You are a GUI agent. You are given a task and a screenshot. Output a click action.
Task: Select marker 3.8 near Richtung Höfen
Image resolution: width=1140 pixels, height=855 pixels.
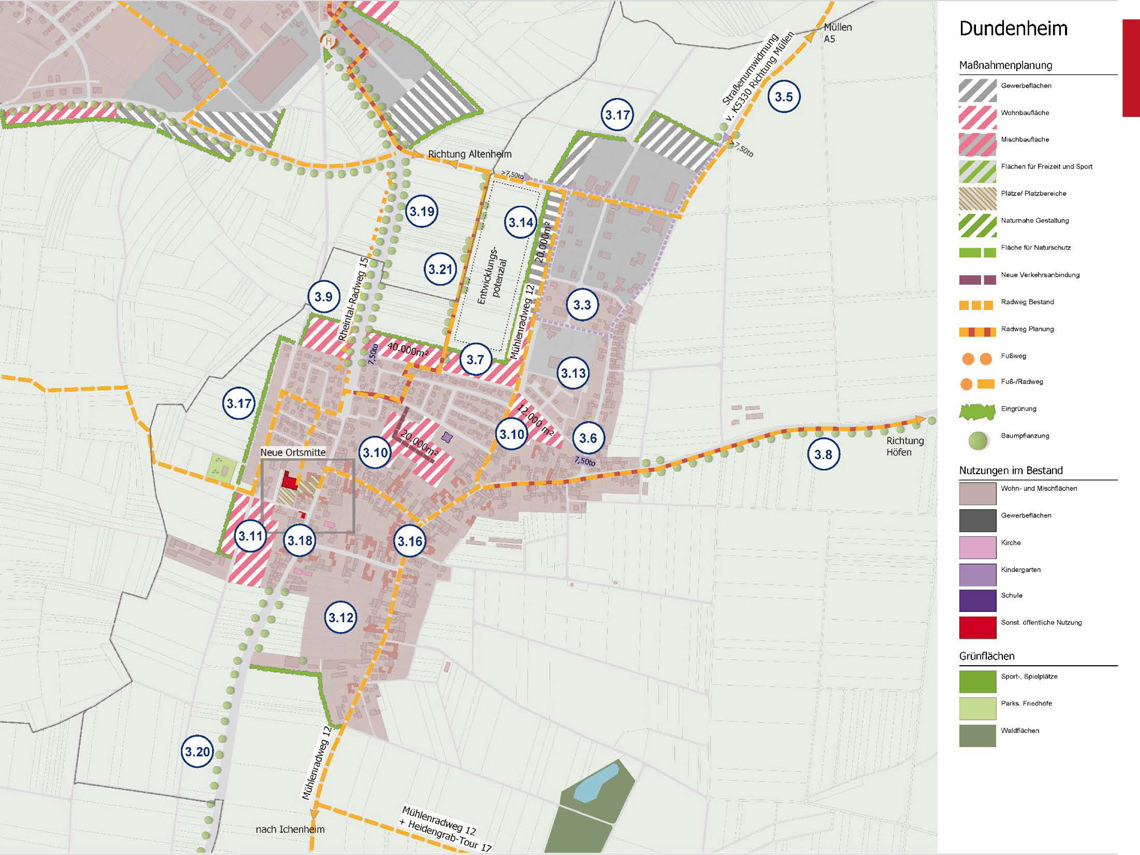(823, 455)
